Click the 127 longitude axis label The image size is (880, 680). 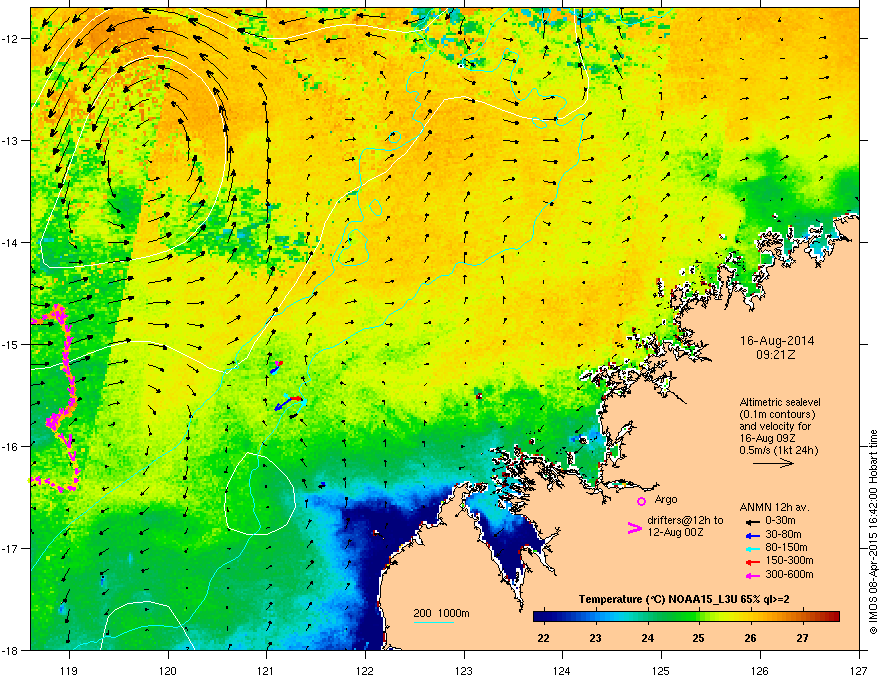[859, 670]
